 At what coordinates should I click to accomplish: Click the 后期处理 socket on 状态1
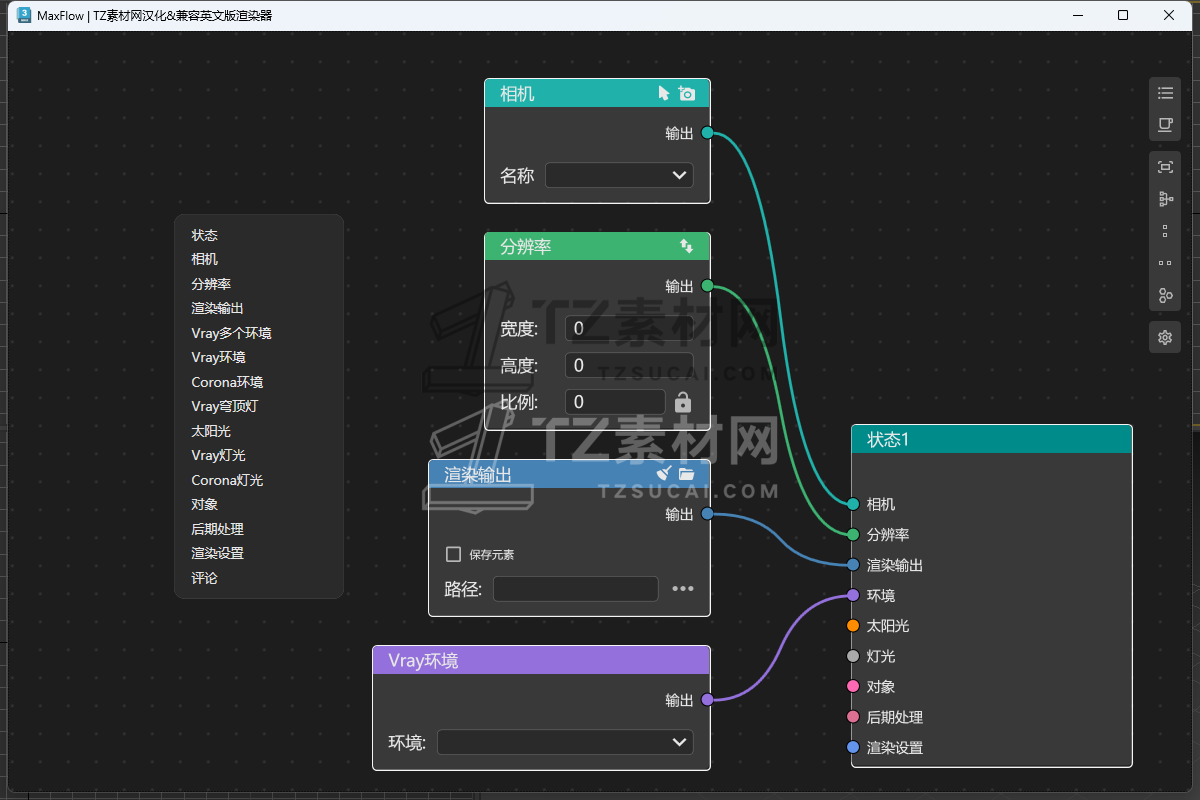pyautogui.click(x=853, y=717)
